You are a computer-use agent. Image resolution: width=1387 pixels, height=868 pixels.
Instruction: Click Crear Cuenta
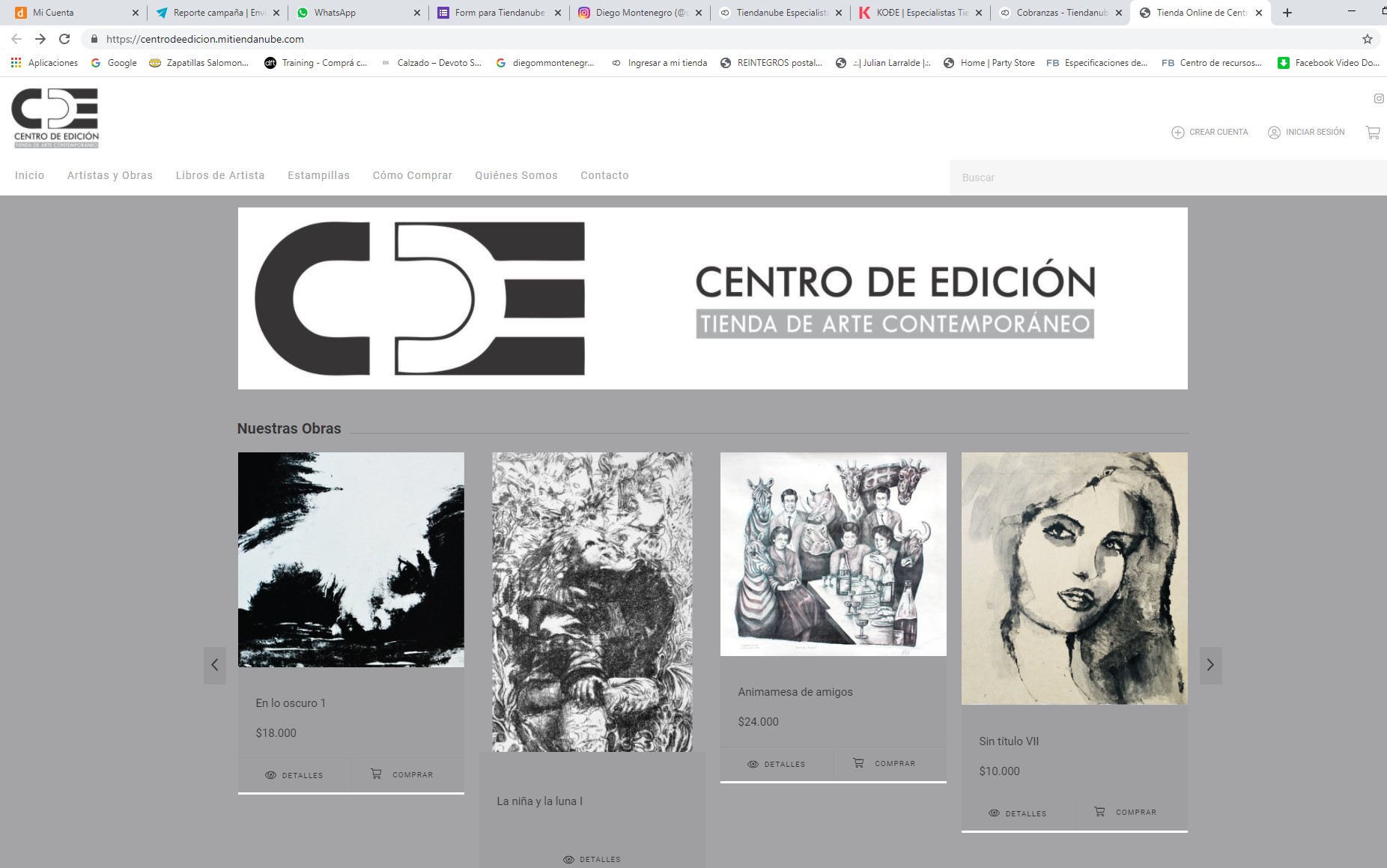(x=1209, y=132)
